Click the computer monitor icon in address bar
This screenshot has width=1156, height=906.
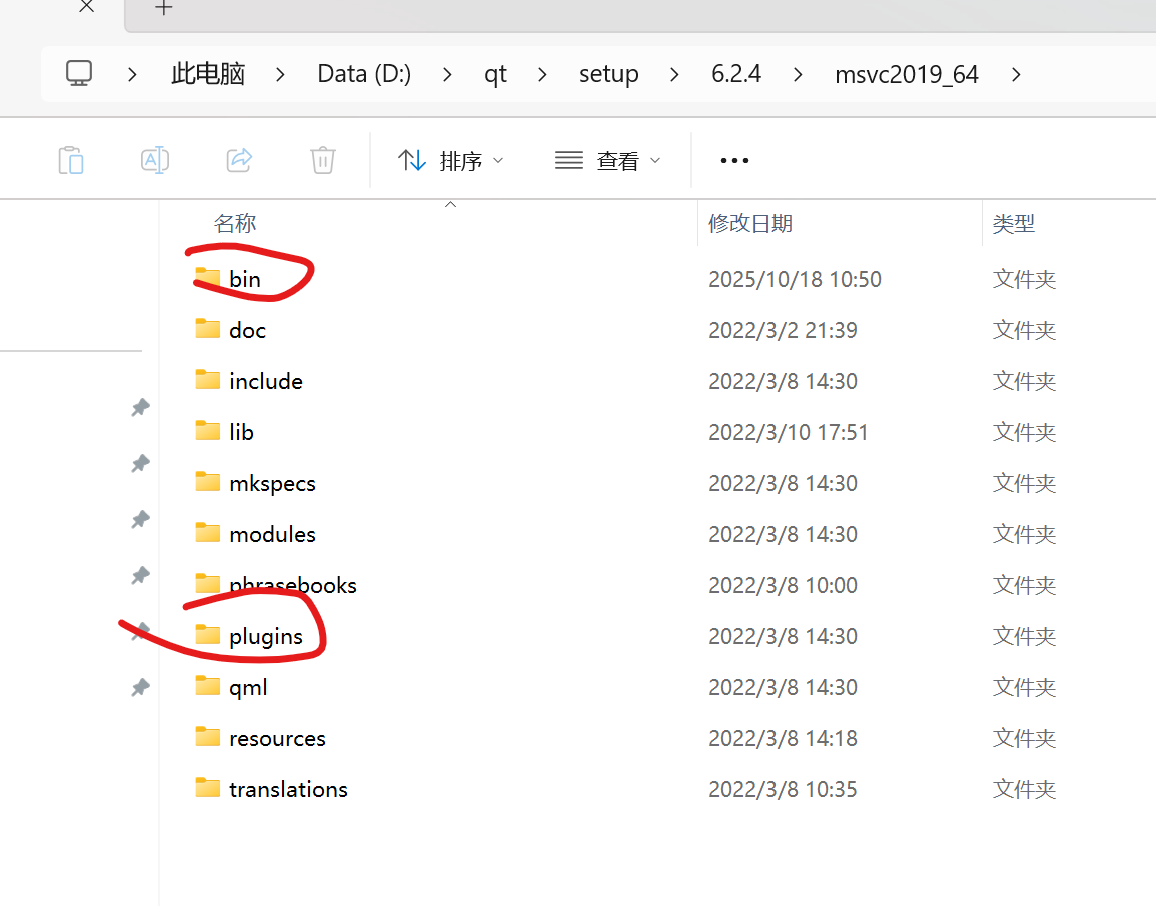pyautogui.click(x=79, y=74)
